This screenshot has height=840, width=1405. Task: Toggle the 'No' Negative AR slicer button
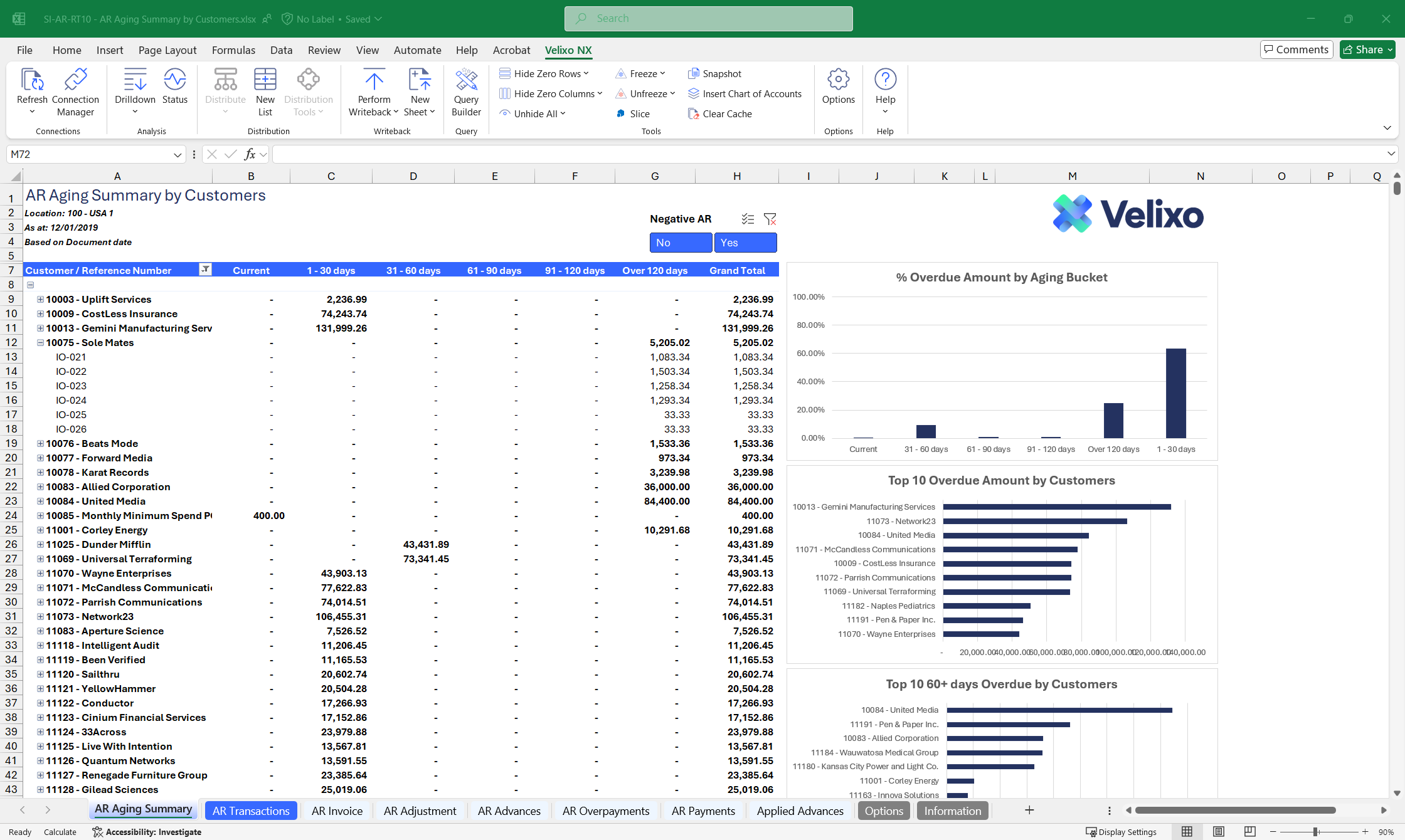tap(681, 243)
